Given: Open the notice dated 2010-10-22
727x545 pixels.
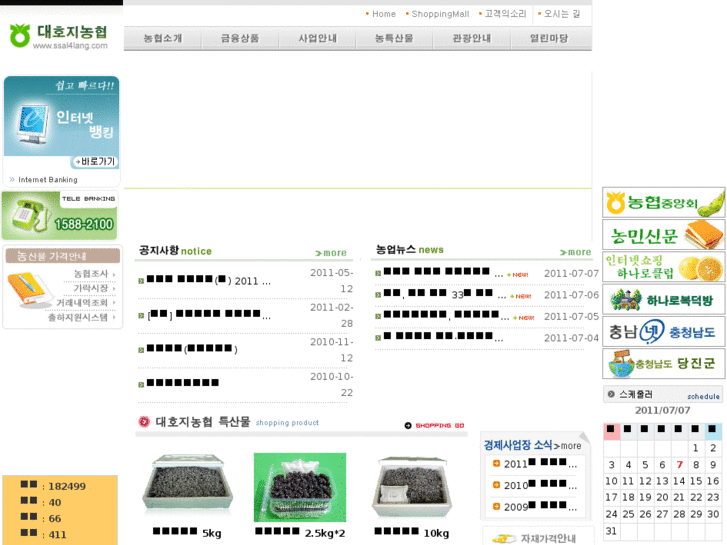Looking at the screenshot, I should pyautogui.click(x=183, y=383).
